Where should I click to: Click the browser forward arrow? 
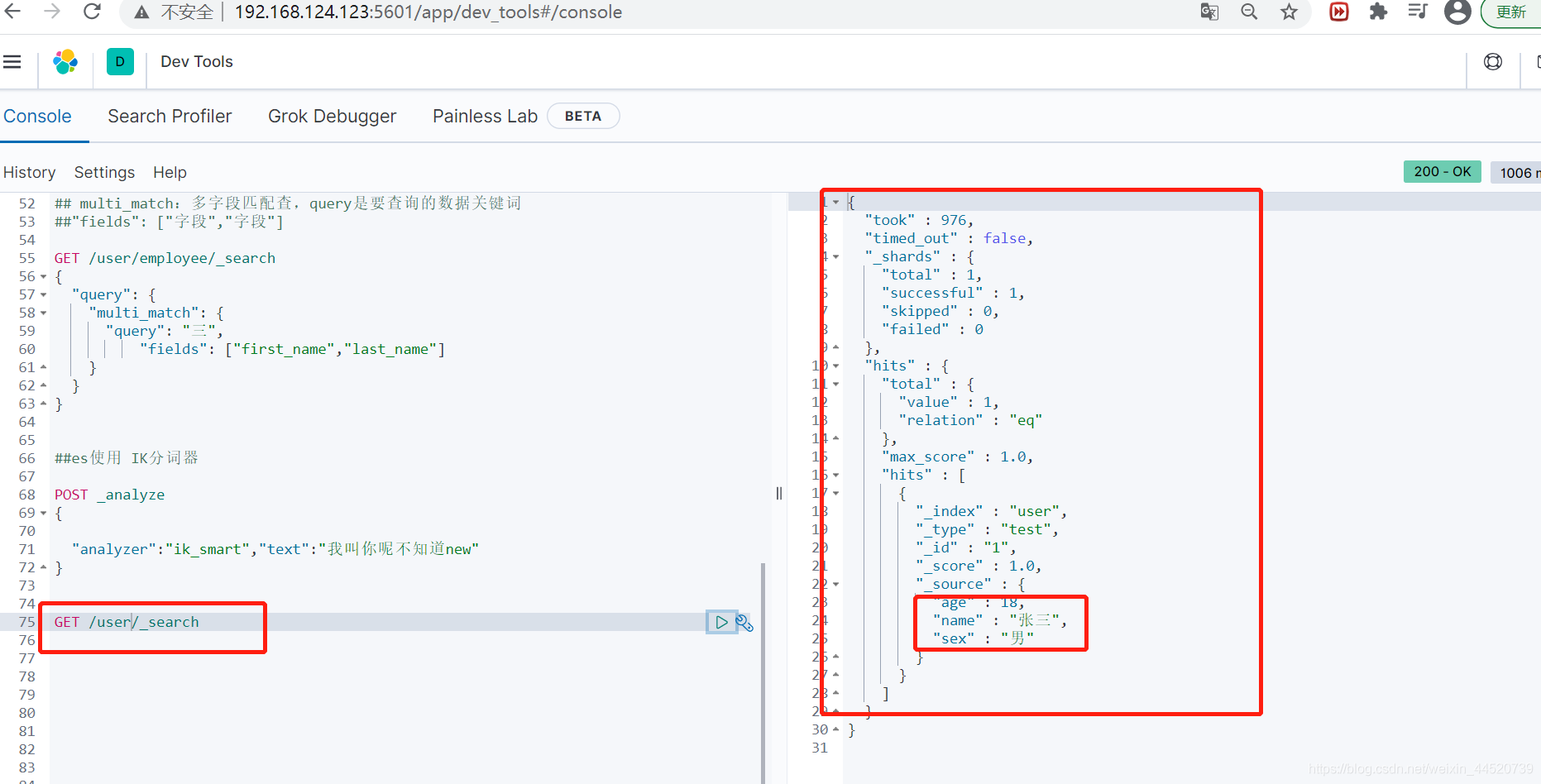52,12
